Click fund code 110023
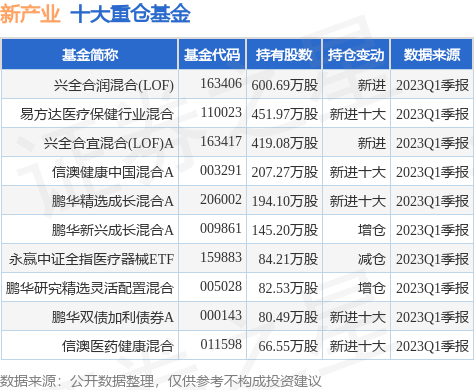This screenshot has width=474, height=390. coord(221,112)
